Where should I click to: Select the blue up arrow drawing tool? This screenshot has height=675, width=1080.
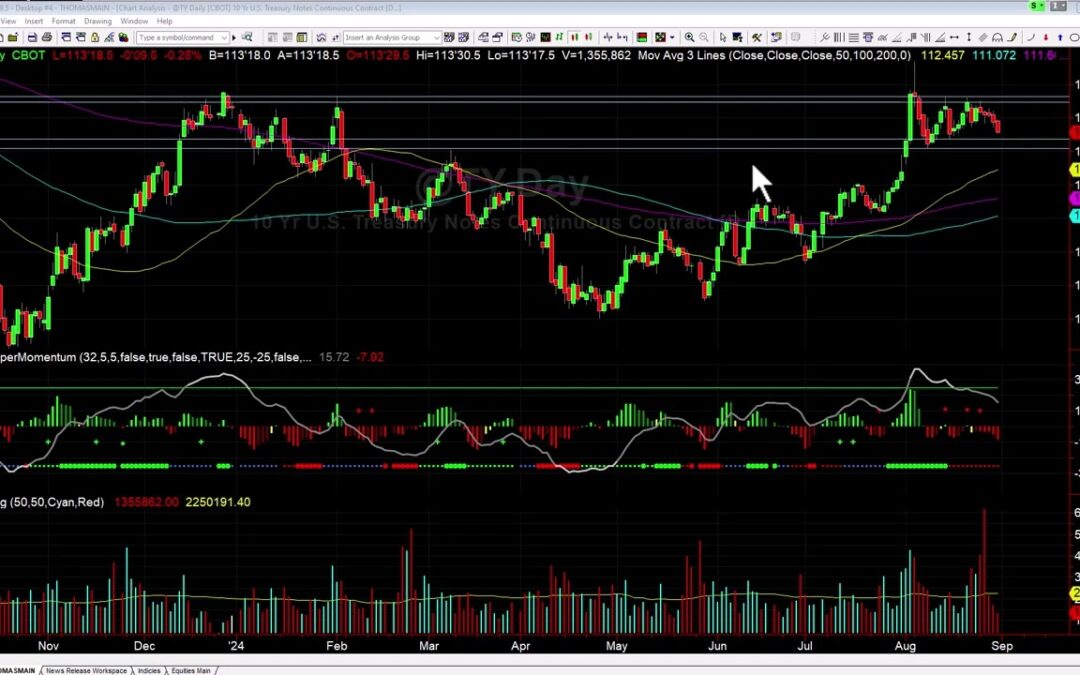coord(1059,37)
